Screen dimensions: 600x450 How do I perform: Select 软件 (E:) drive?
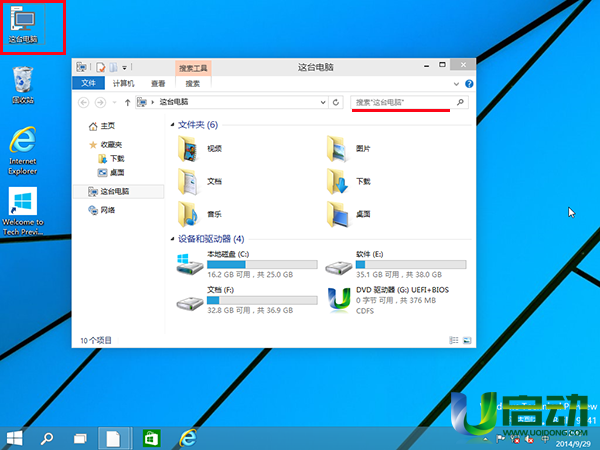pos(396,264)
